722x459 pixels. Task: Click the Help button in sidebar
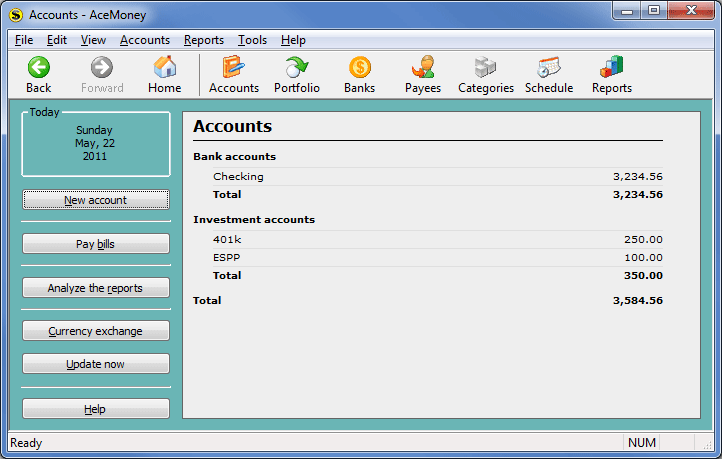[96, 409]
